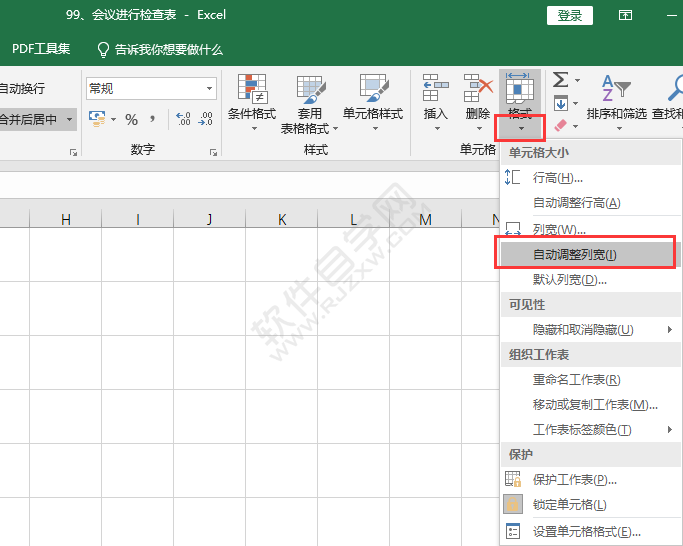The width and height of the screenshot is (683, 546).
Task: Toggle Wrap Text (自动换行)
Action: coord(22,88)
